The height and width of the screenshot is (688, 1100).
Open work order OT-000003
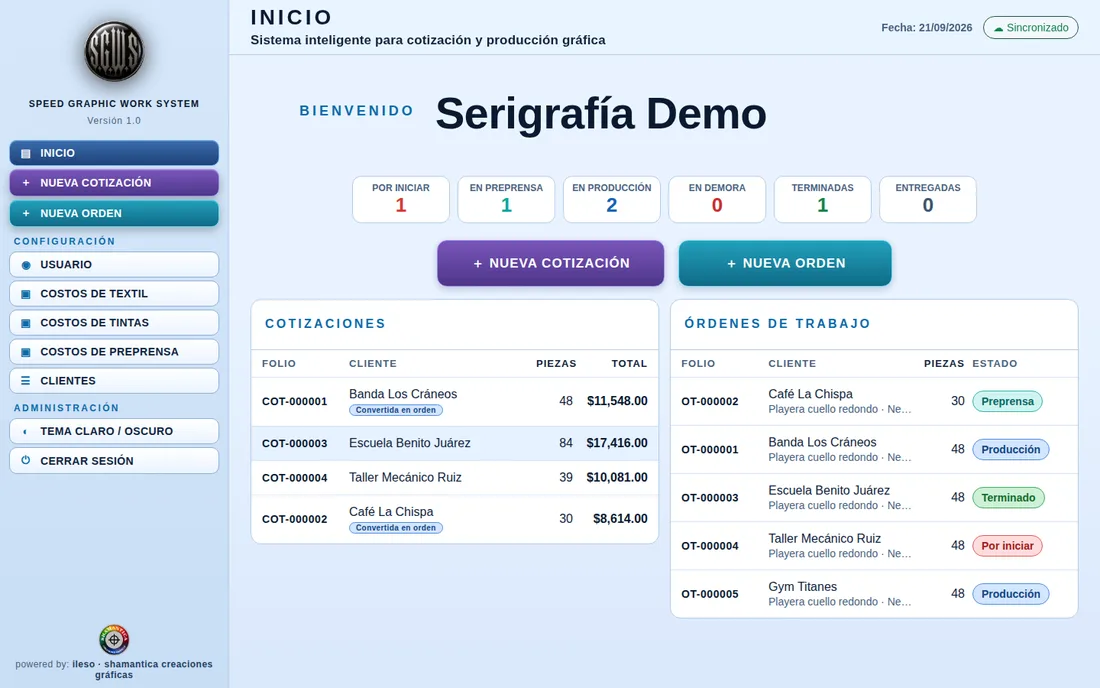tap(874, 498)
